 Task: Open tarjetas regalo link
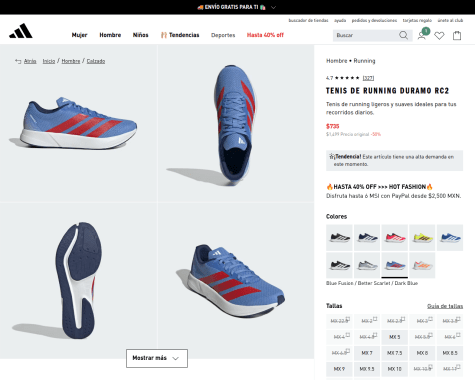(417, 20)
